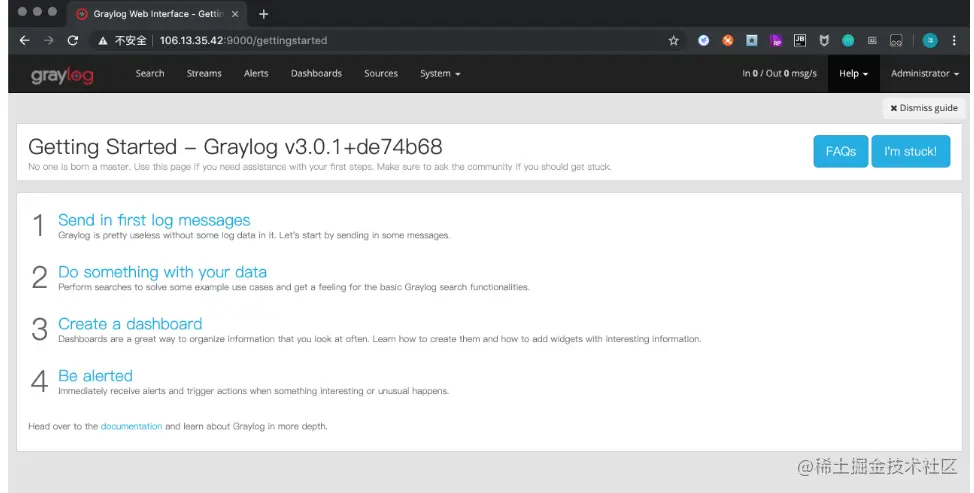Viewport: 974px width, 493px height.
Task: Open the Streams page
Action: pos(204,73)
